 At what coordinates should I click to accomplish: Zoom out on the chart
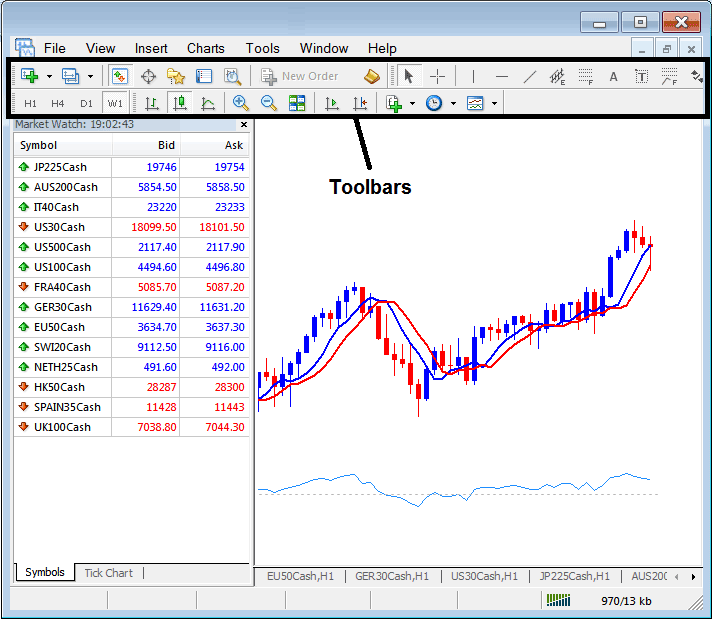click(x=268, y=103)
